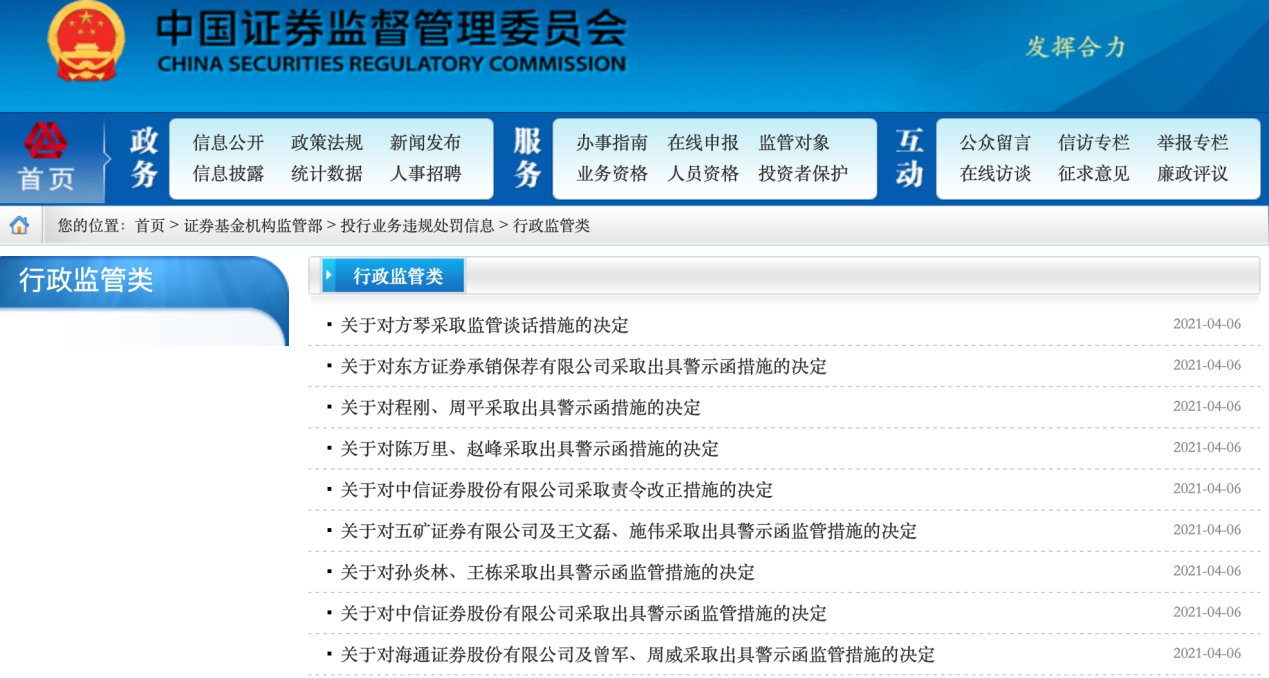
Task: Open decision about 陈万里、赵峰 warning letter
Action: pos(529,448)
